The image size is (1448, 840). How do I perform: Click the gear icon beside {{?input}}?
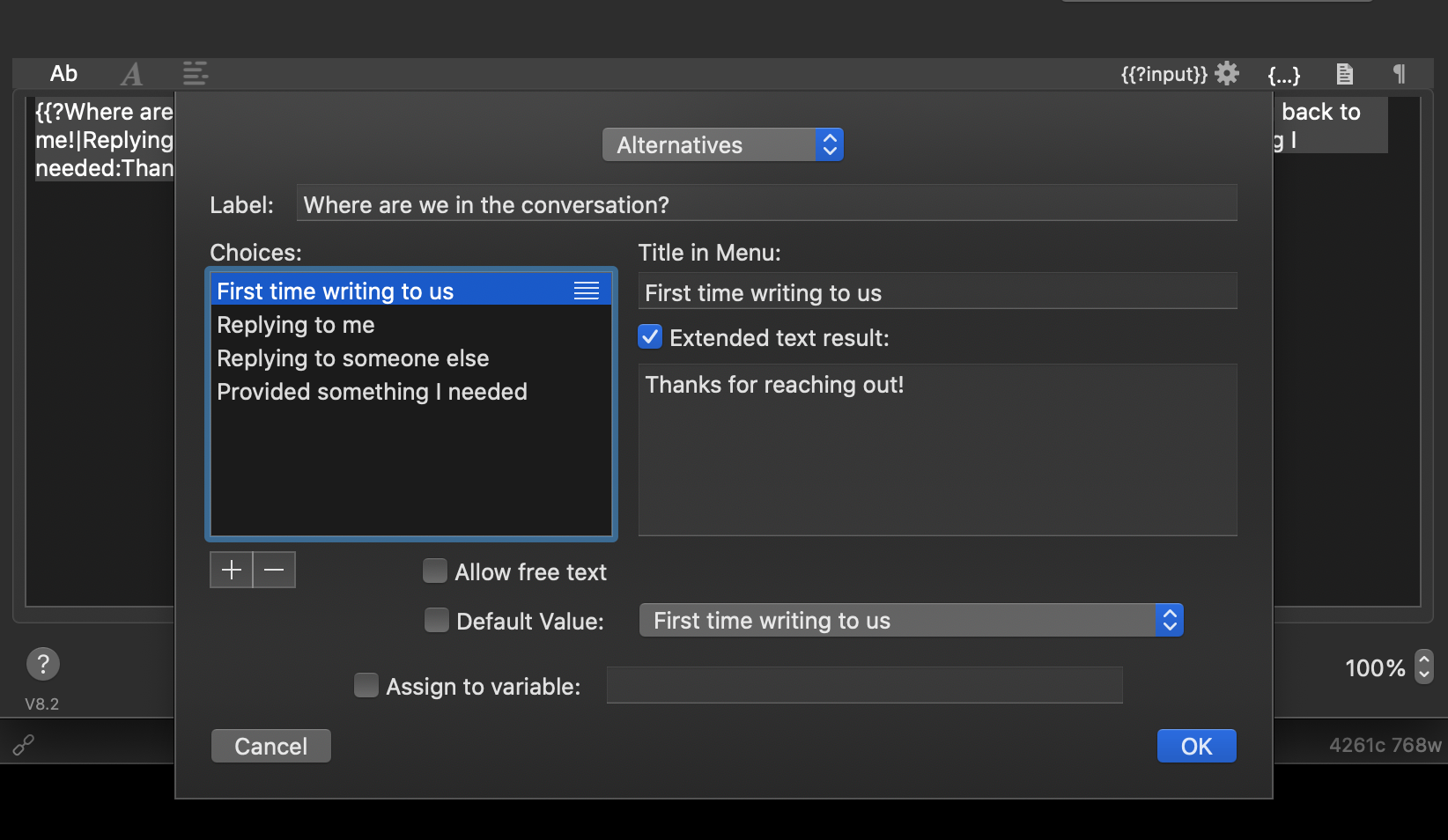pyautogui.click(x=1227, y=74)
